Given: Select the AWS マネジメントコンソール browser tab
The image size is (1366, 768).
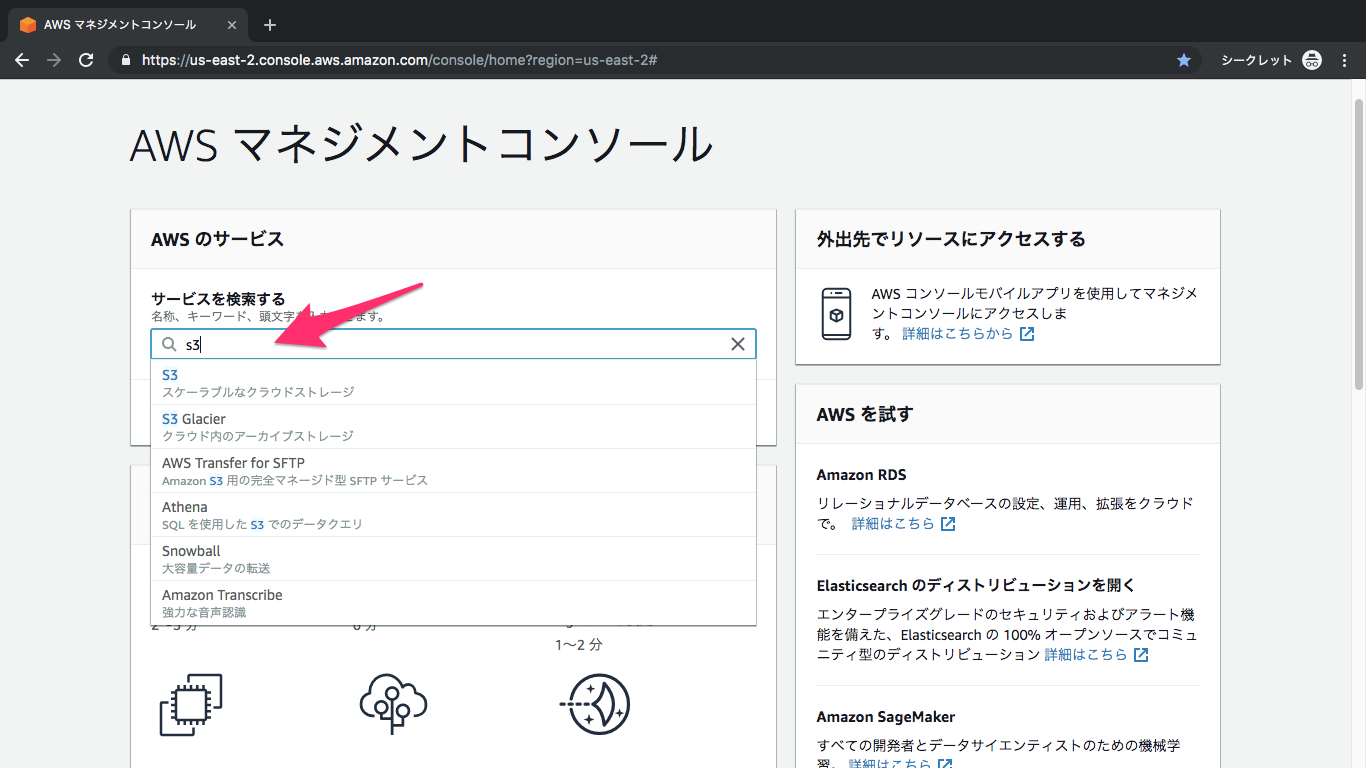Looking at the screenshot, I should (128, 25).
